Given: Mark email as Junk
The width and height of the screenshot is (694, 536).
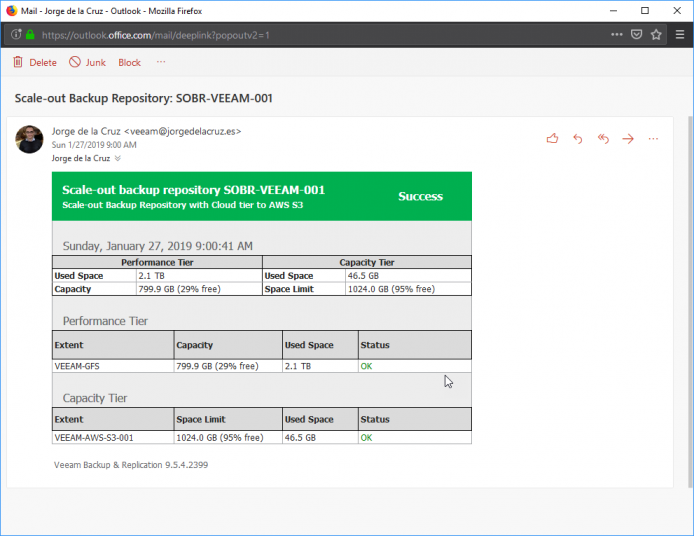Looking at the screenshot, I should point(88,62).
